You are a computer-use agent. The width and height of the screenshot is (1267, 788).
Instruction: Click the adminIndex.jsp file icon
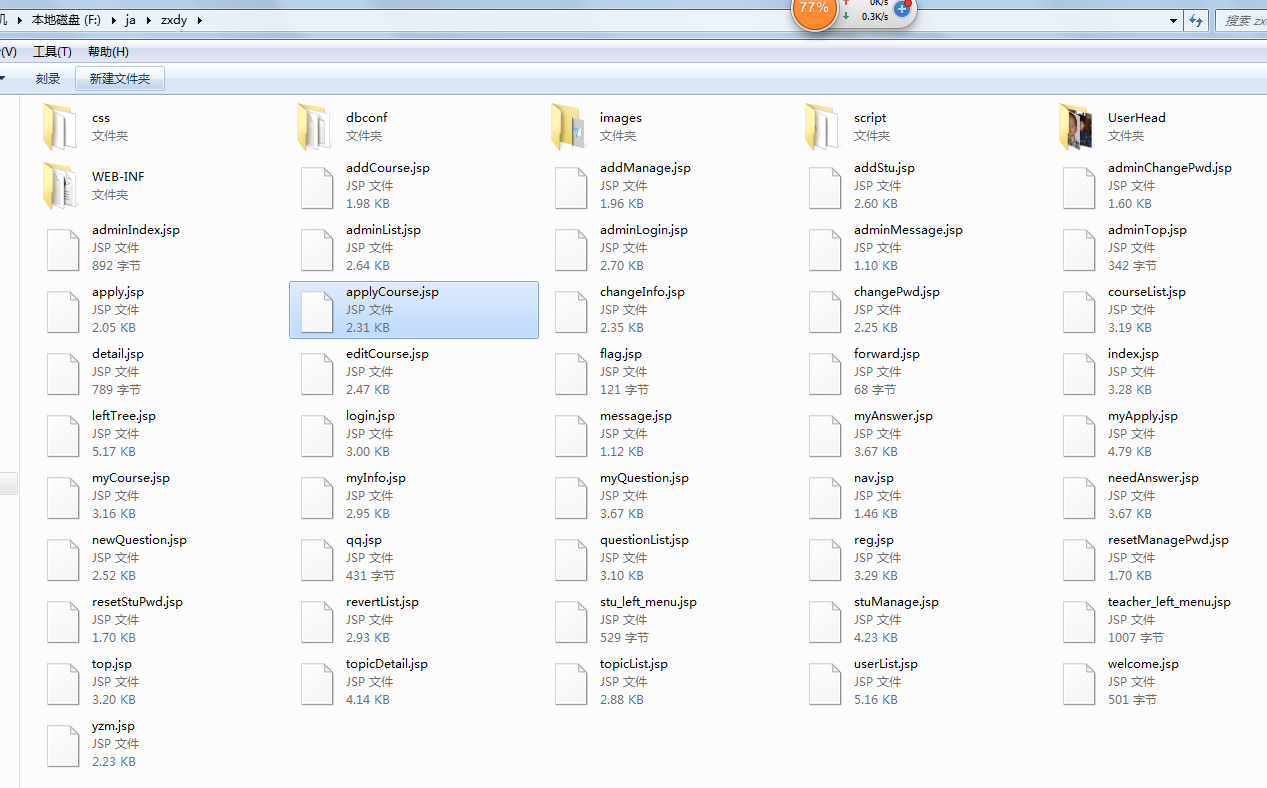[x=63, y=249]
